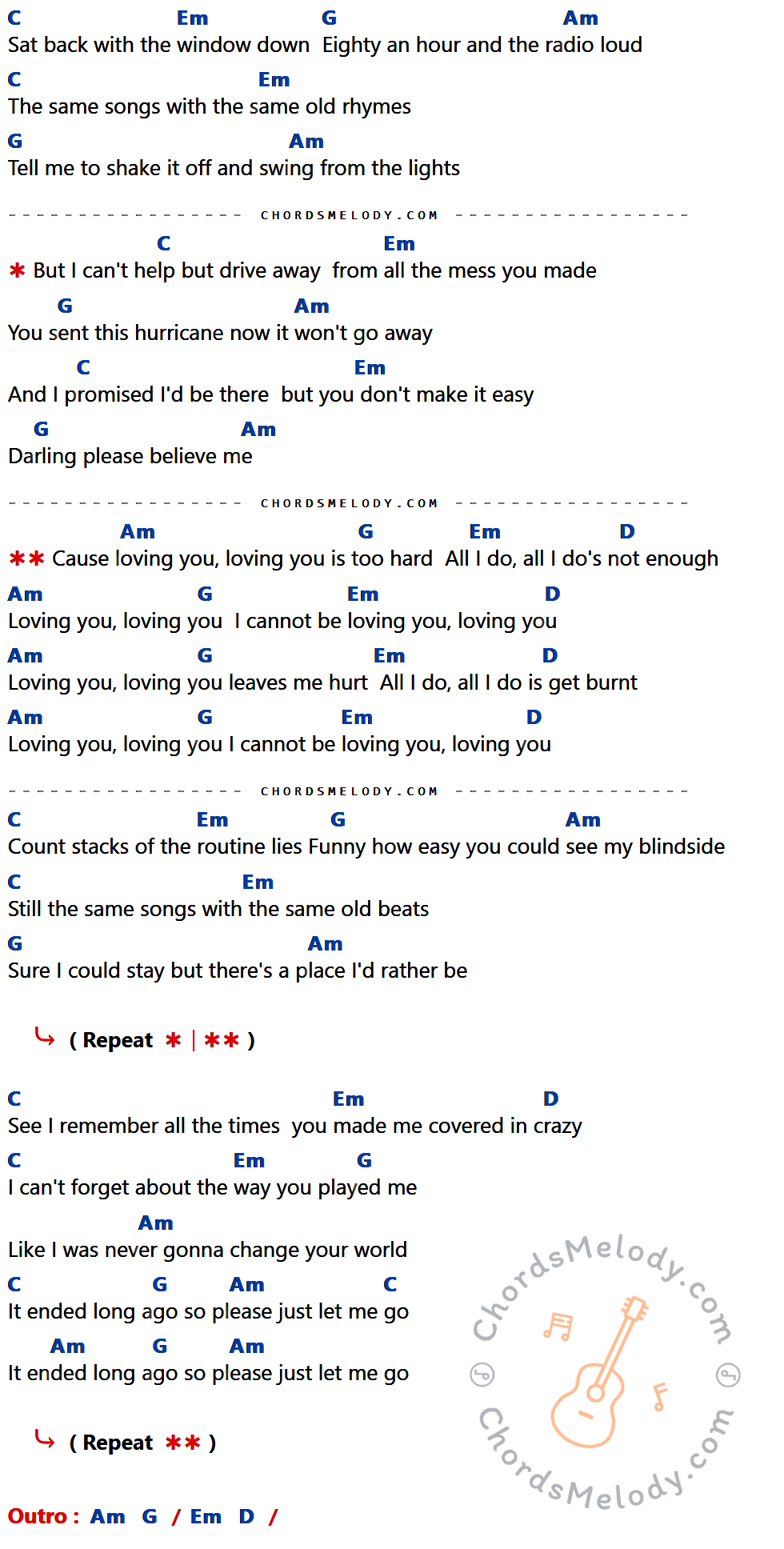Image resolution: width=784 pixels, height=1549 pixels.
Task: Click the orange guitar watermark icon
Action: [598, 1371]
